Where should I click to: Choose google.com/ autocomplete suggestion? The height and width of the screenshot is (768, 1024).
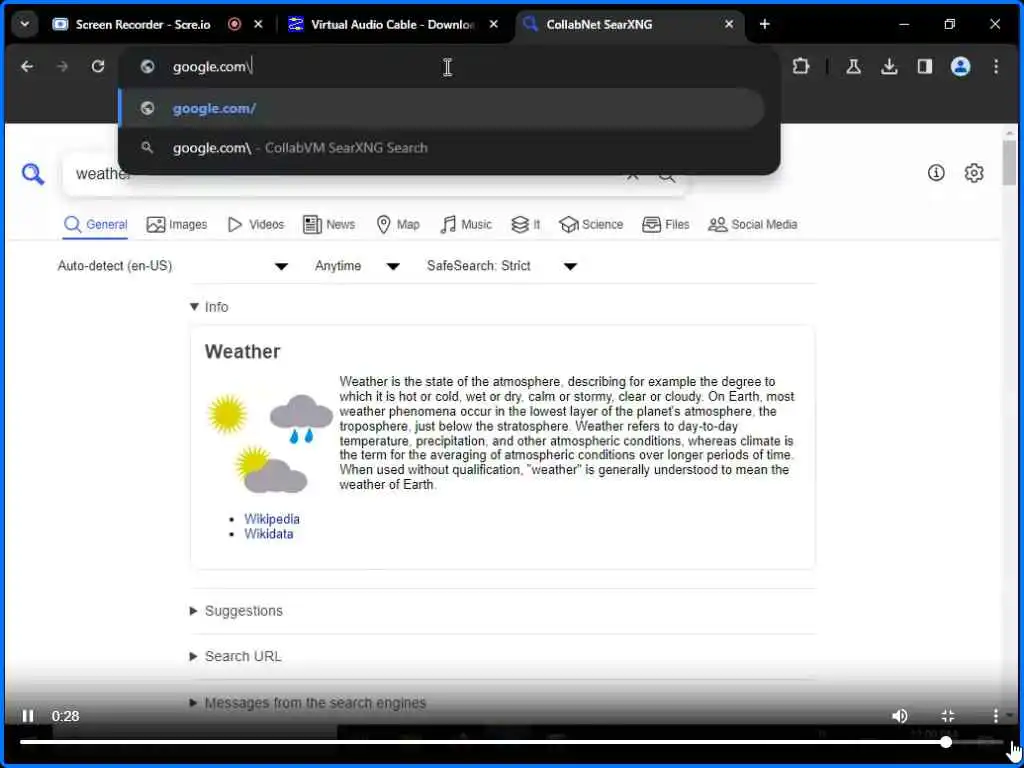click(442, 108)
